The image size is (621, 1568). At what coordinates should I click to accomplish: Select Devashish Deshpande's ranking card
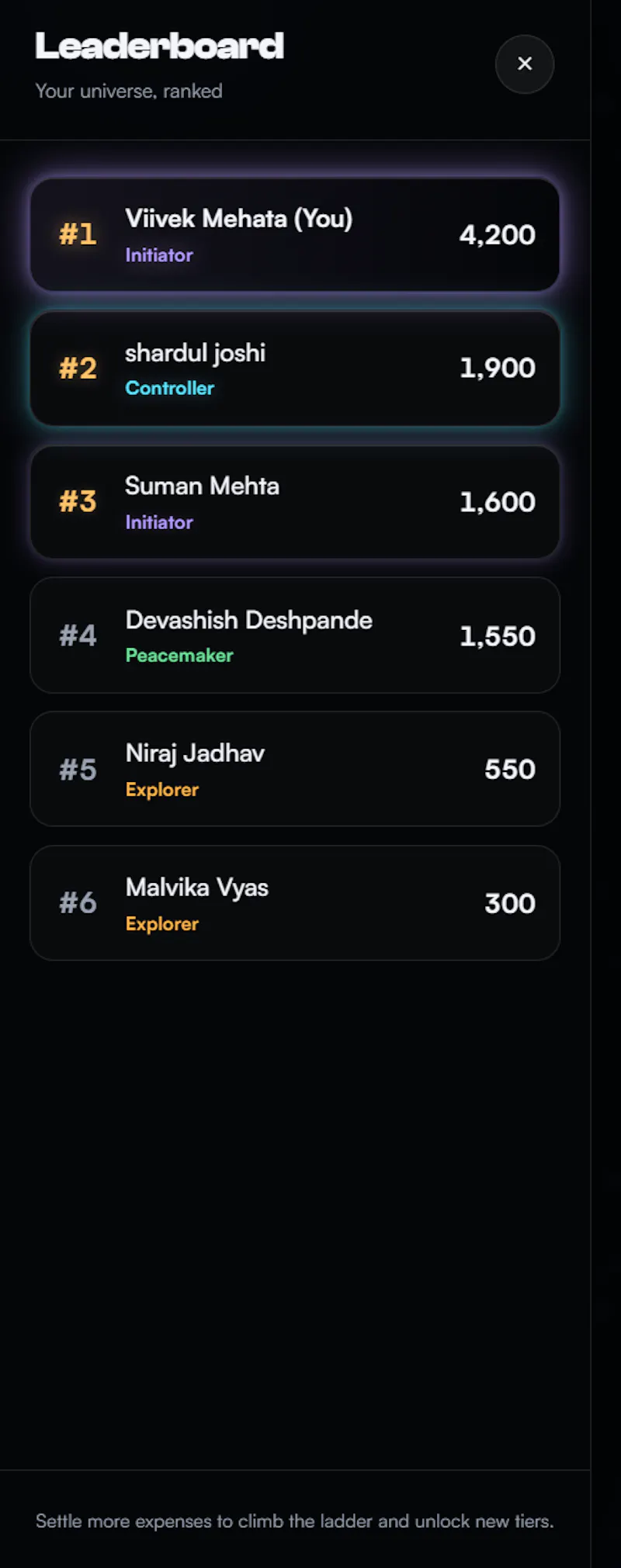click(295, 635)
